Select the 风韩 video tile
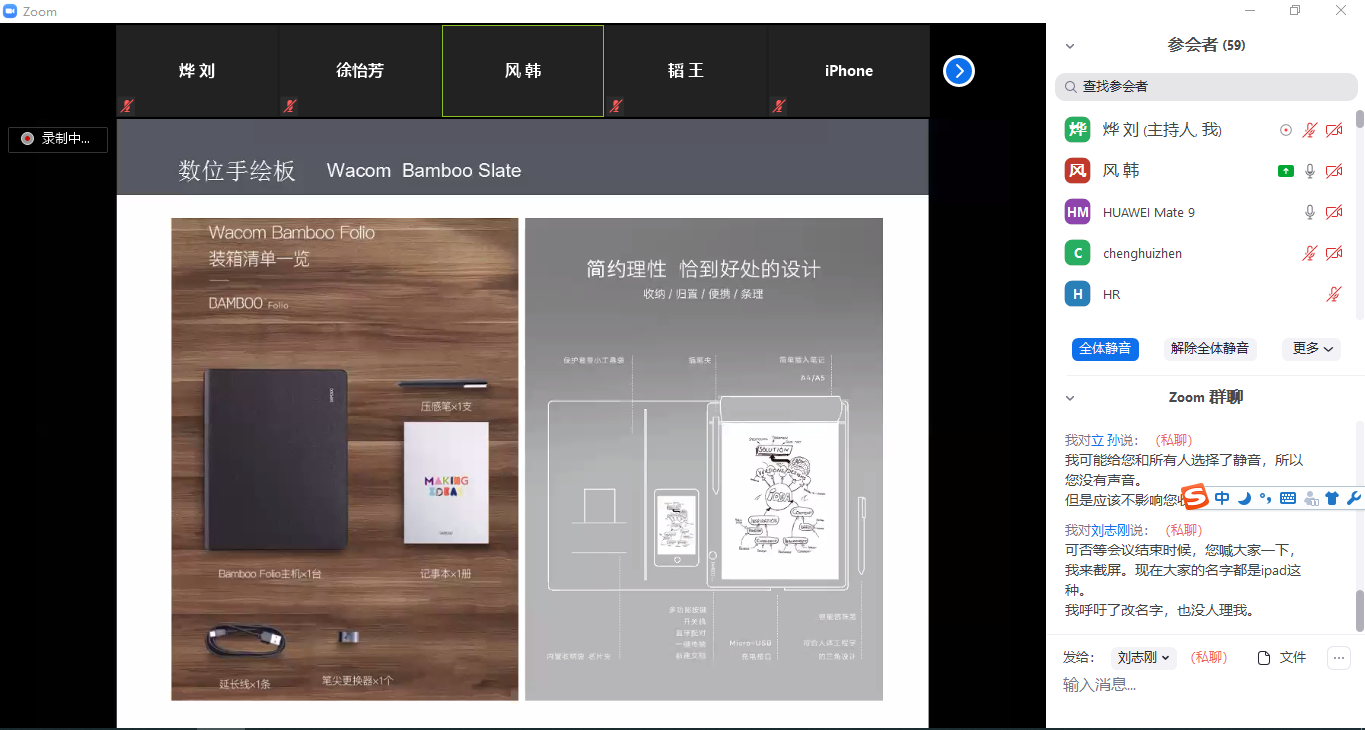Screen dimensions: 1365x730 tap(523, 71)
